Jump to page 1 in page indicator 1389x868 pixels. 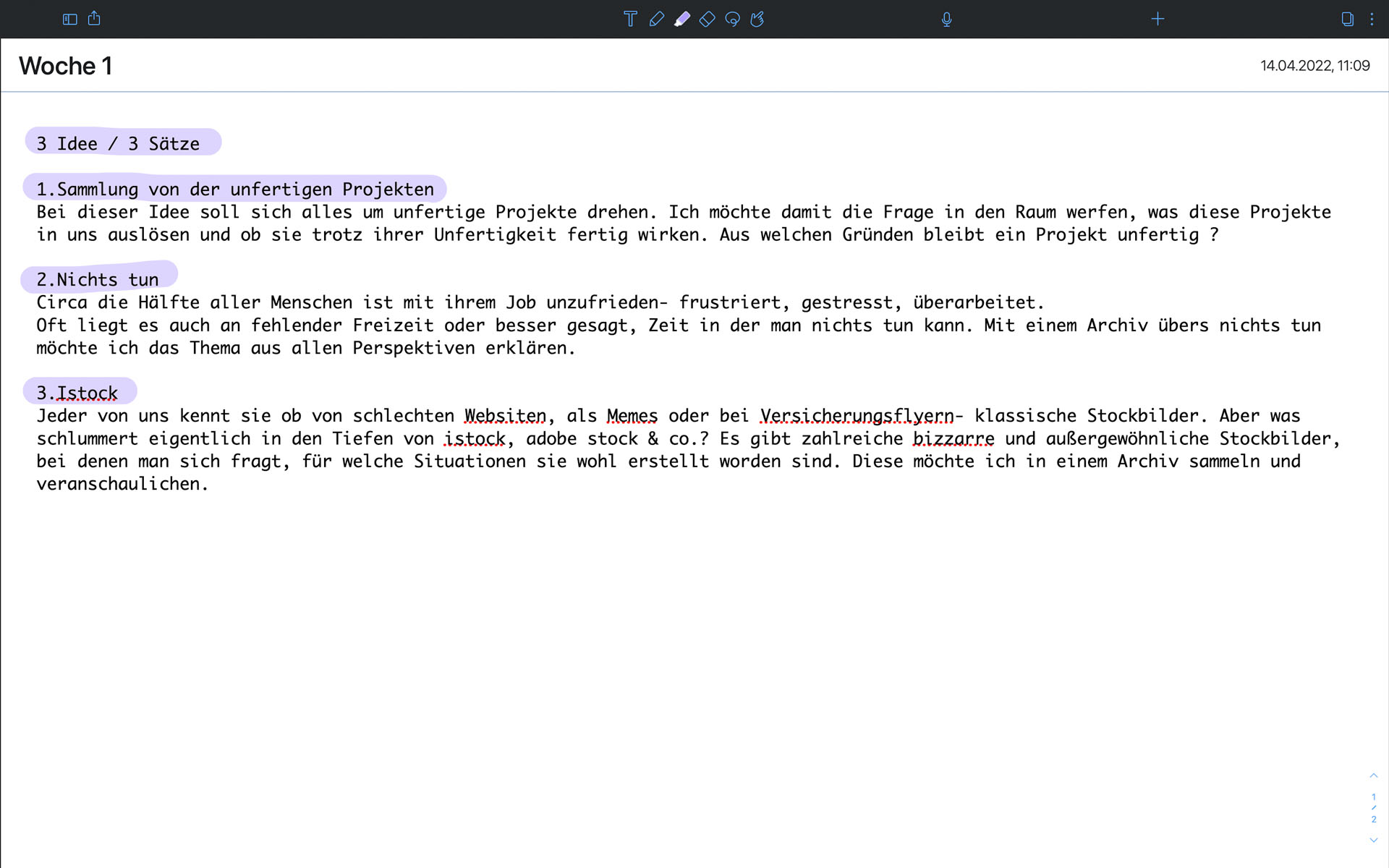tap(1373, 797)
